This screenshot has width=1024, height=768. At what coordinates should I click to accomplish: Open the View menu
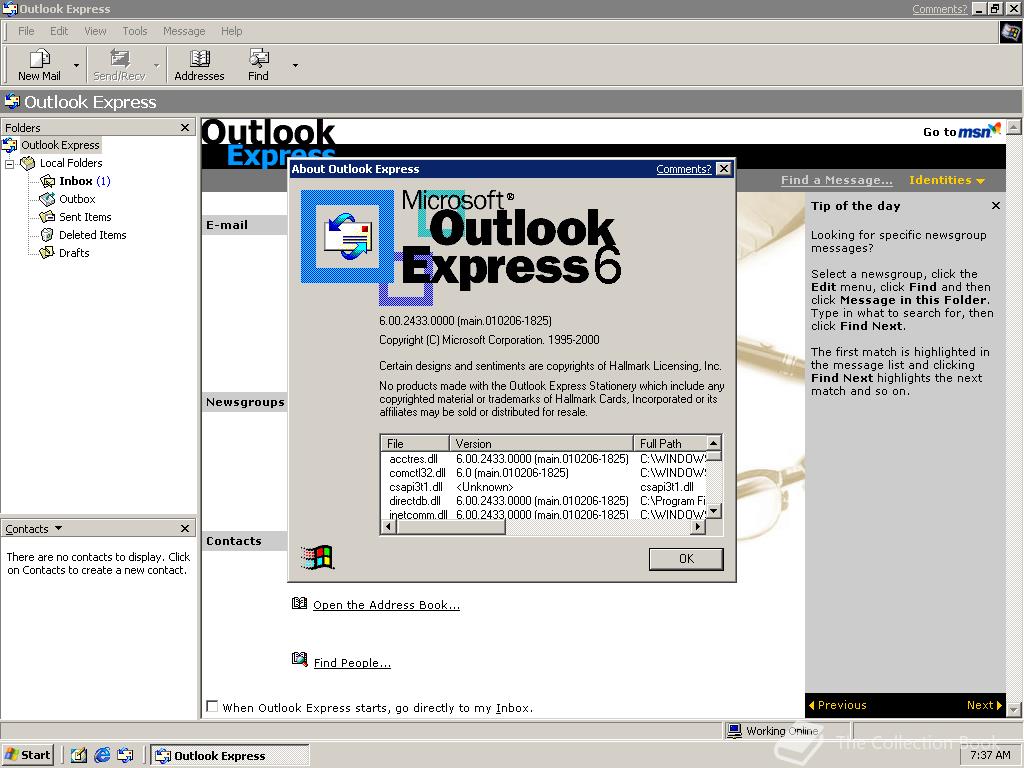[x=95, y=31]
